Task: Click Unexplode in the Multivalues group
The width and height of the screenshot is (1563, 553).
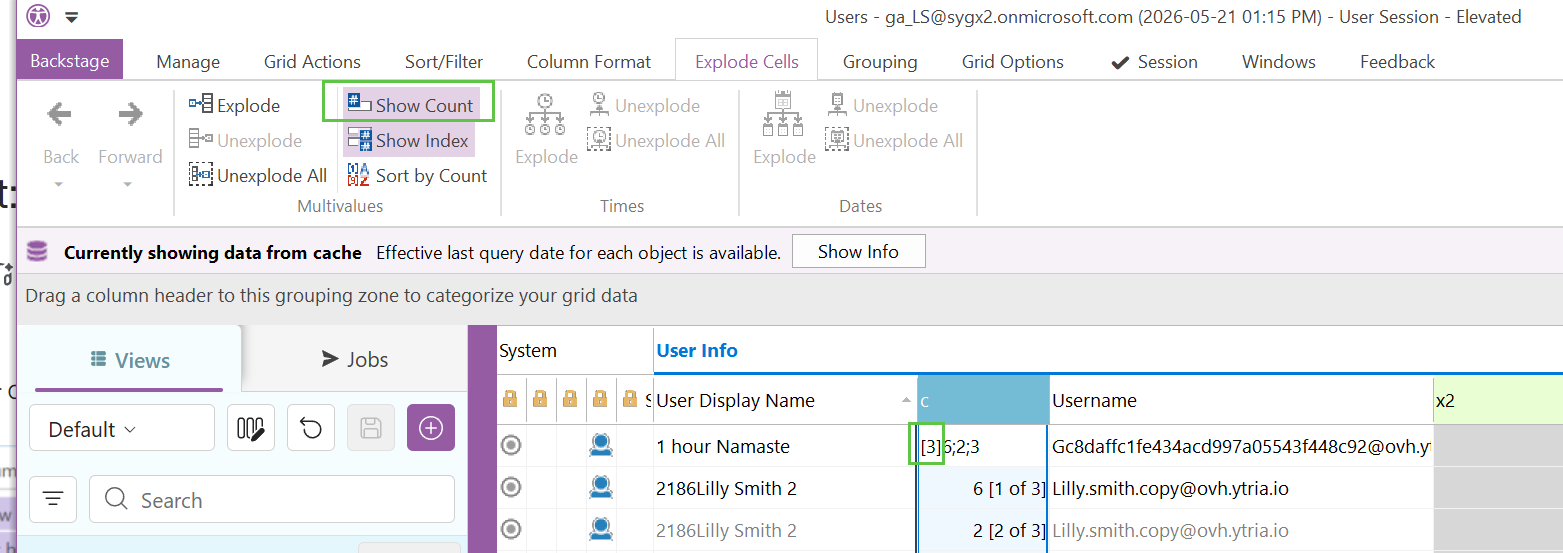Action: (246, 140)
